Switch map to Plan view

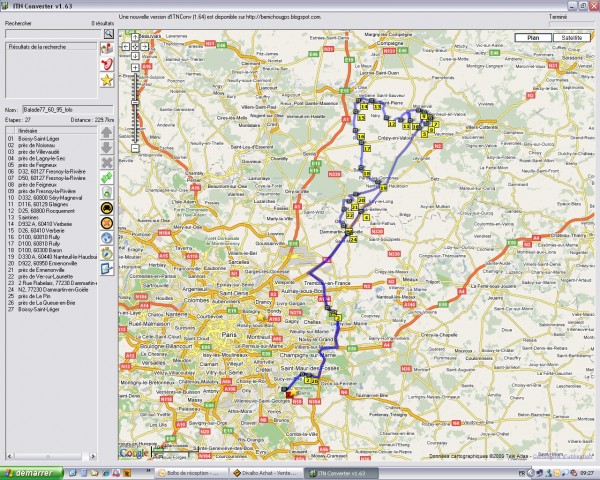tap(532, 37)
